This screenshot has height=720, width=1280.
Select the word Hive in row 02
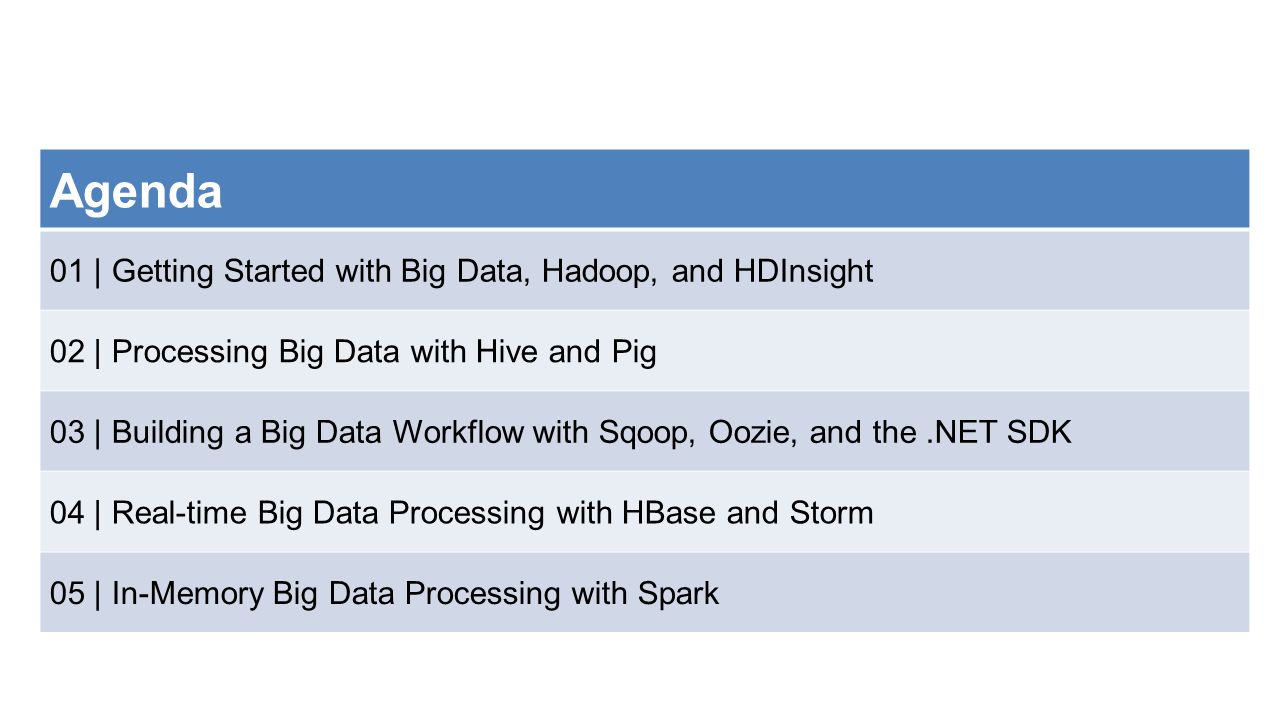pyautogui.click(x=507, y=352)
